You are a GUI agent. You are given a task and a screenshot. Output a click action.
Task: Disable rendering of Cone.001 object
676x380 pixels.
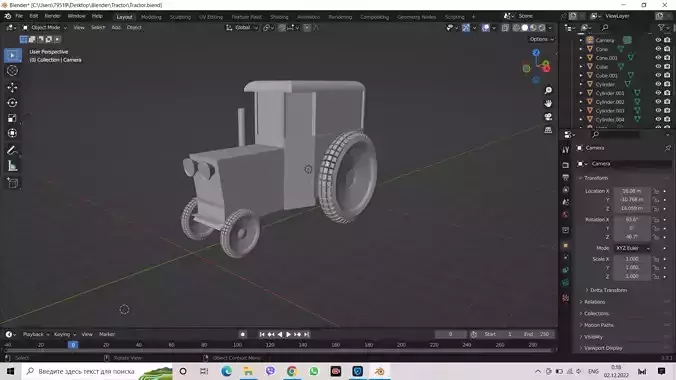tap(667, 57)
